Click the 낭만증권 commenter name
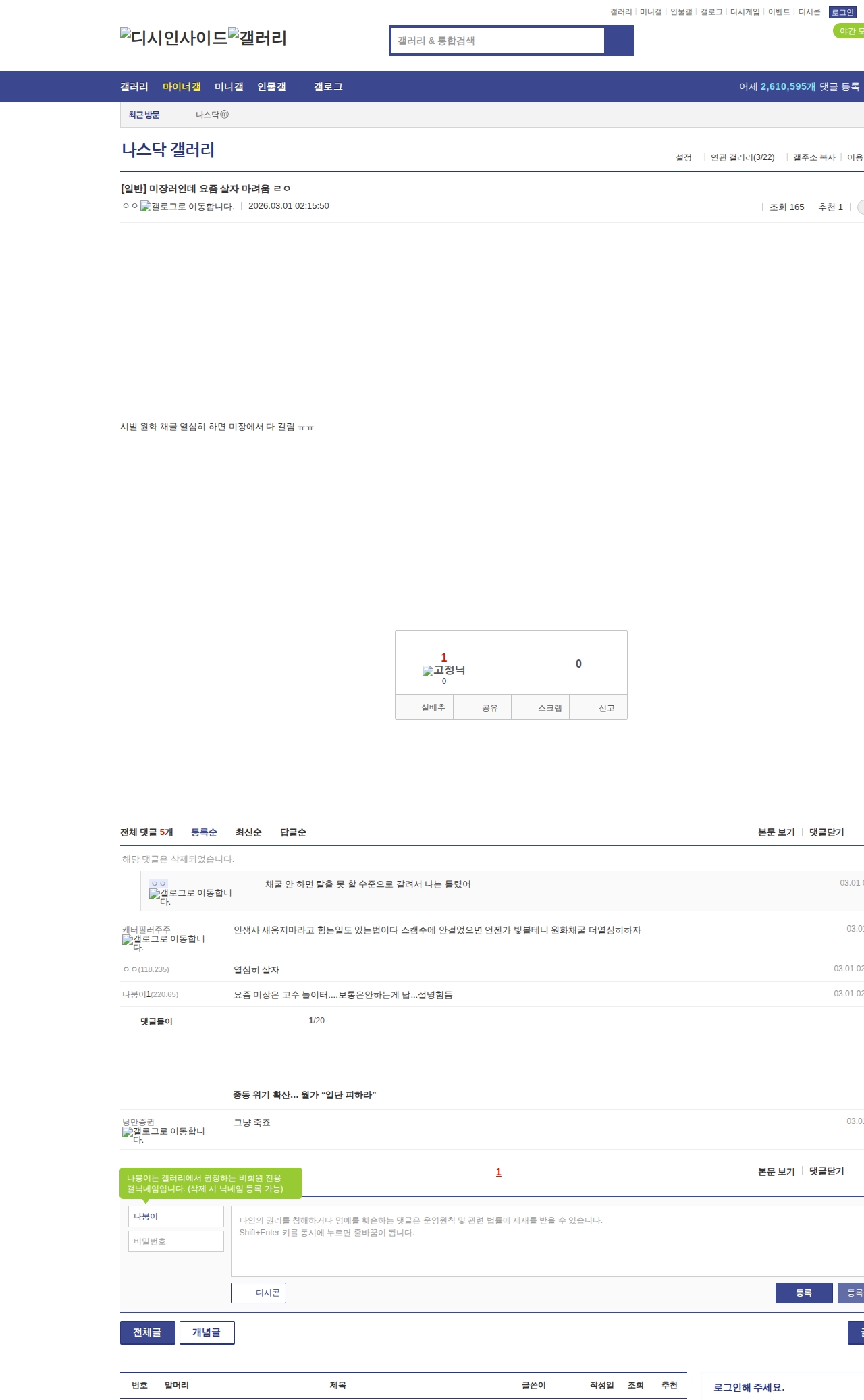 (x=138, y=1122)
